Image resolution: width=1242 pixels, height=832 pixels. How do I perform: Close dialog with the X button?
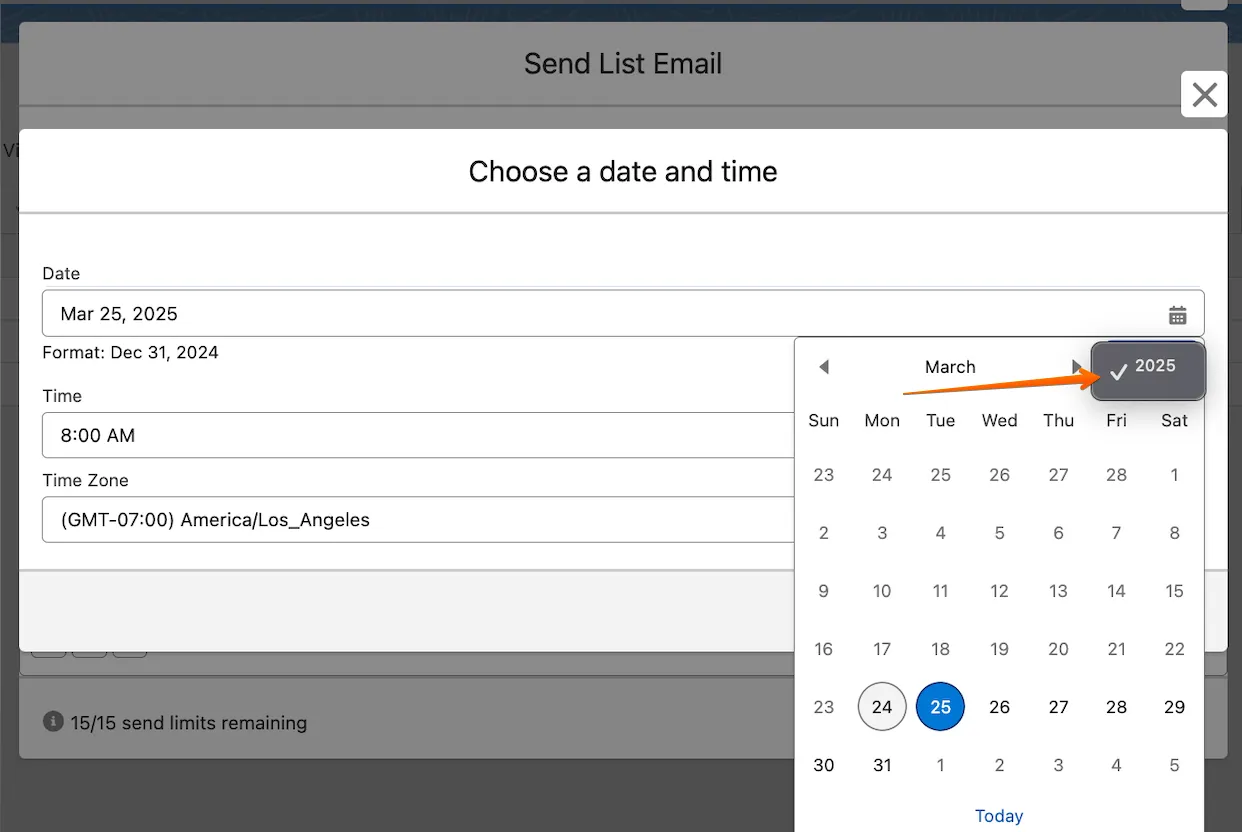click(x=1204, y=95)
